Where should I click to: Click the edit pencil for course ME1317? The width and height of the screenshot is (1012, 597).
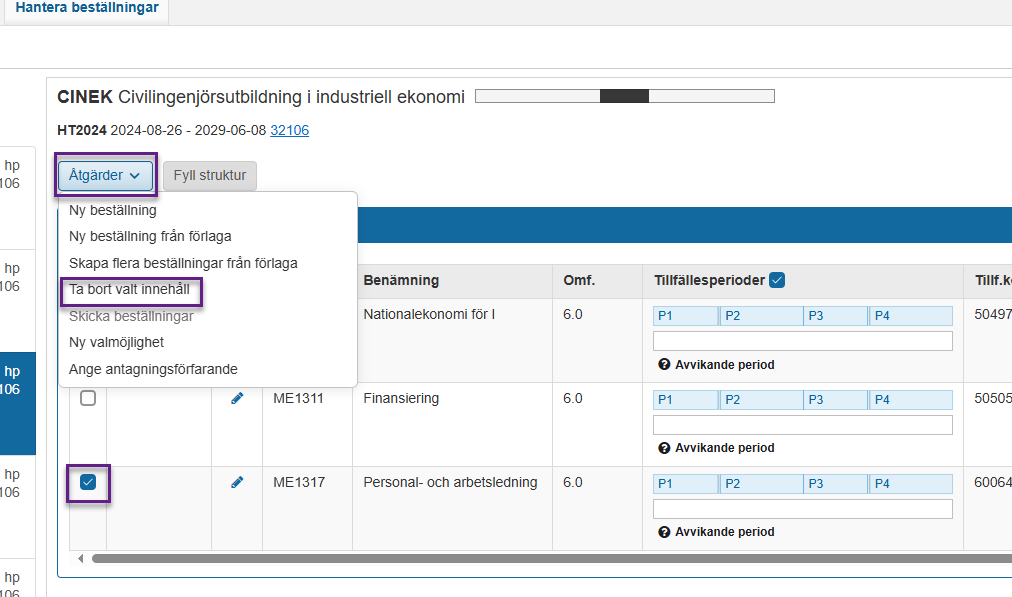[237, 482]
